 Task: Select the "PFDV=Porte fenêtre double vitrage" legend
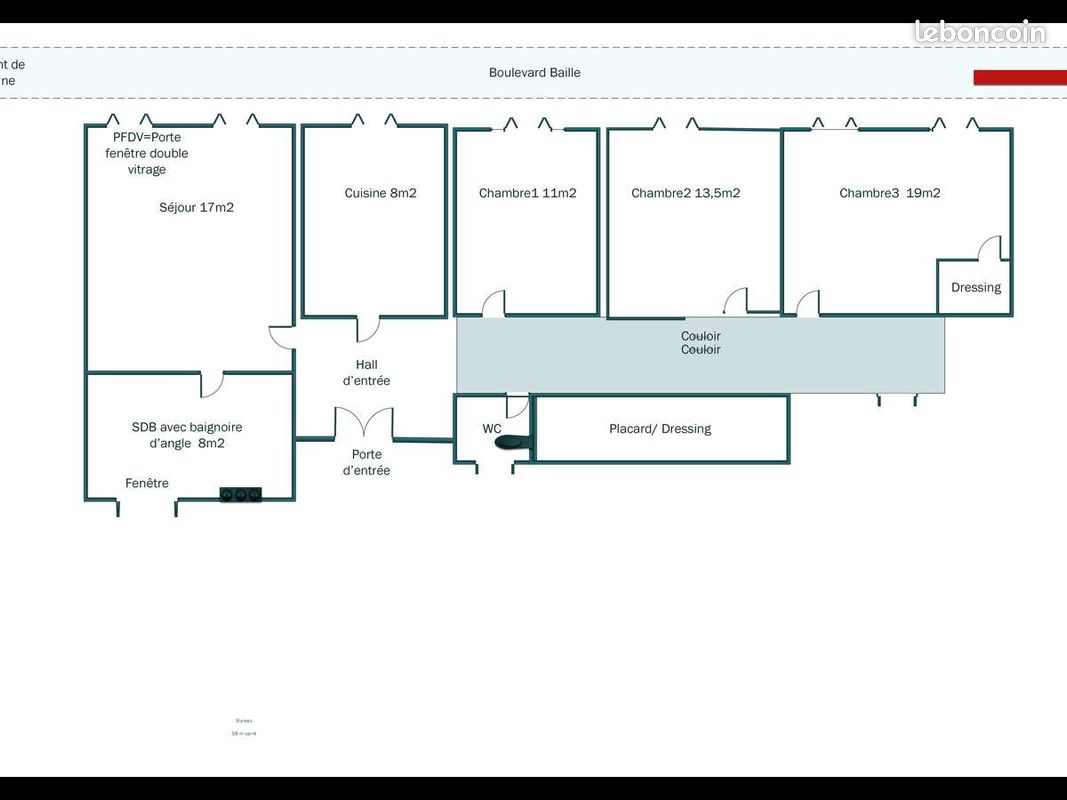click(x=146, y=153)
